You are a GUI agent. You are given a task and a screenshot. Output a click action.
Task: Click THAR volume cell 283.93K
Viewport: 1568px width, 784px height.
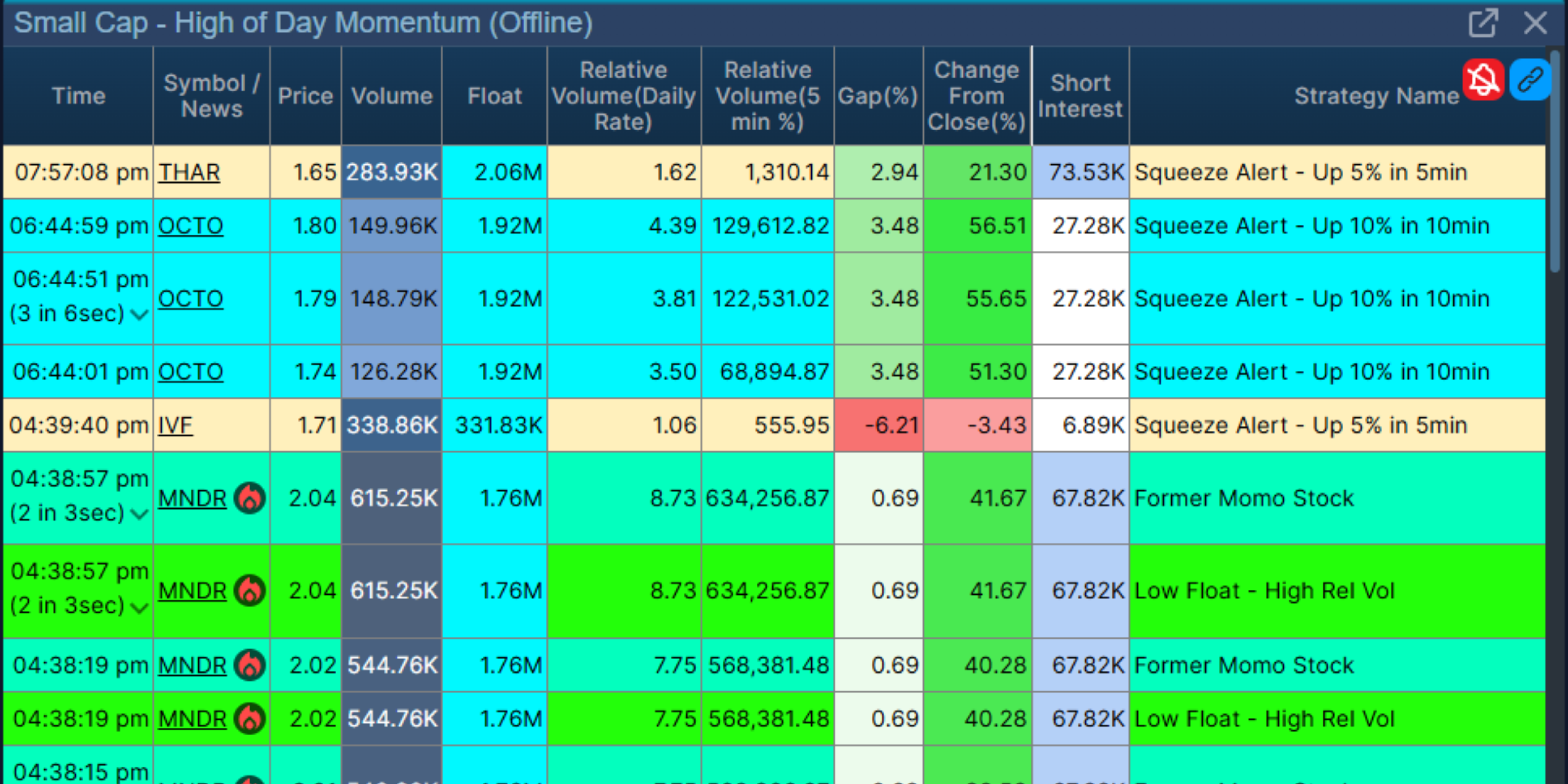point(391,172)
